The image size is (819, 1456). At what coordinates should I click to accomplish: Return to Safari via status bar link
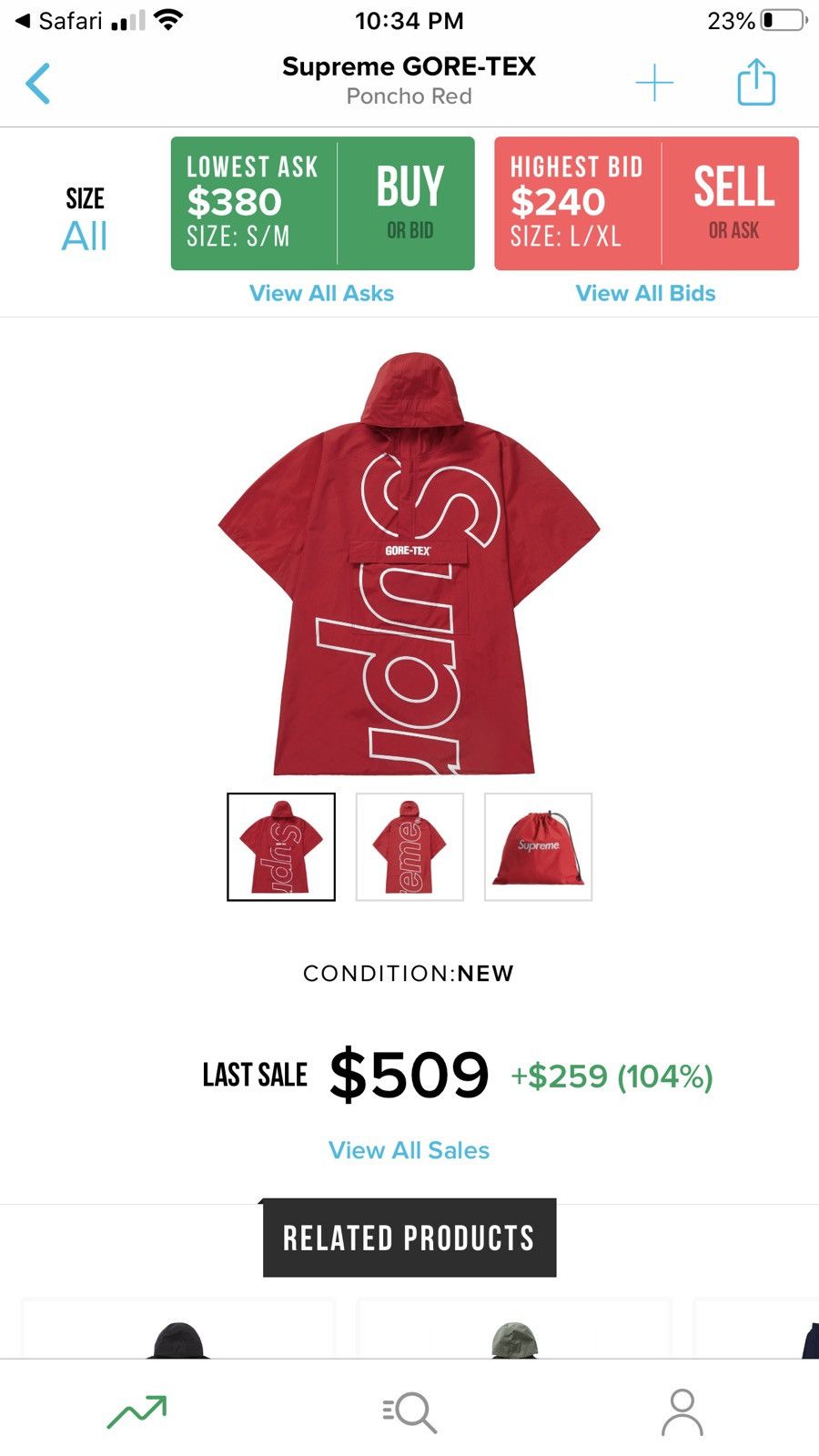[x=59, y=20]
